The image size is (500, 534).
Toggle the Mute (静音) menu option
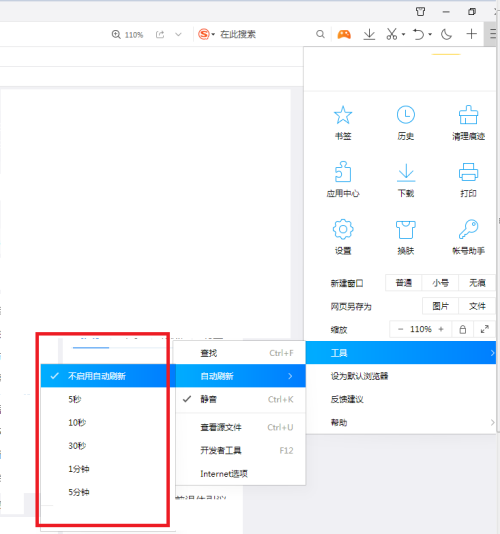click(240, 399)
